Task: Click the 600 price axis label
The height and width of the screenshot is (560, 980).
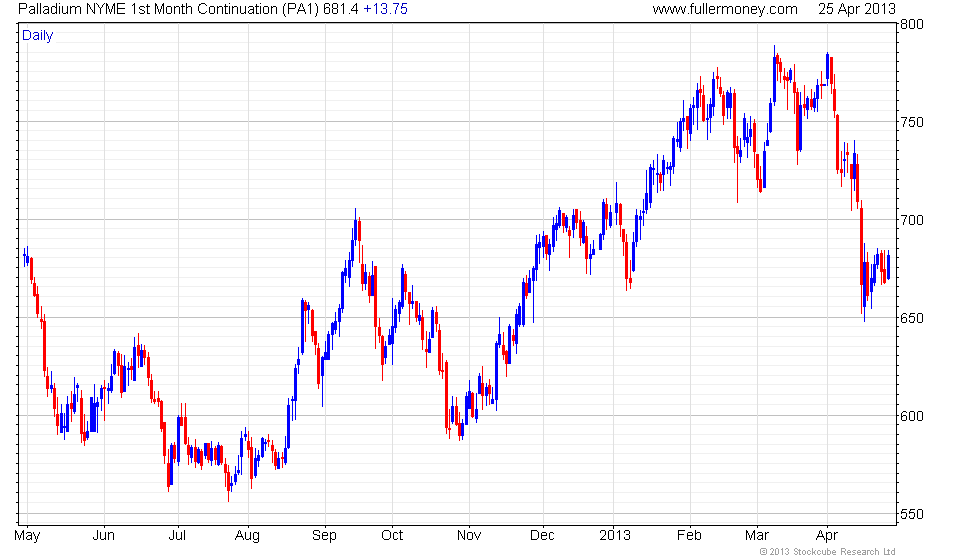Action: 911,416
